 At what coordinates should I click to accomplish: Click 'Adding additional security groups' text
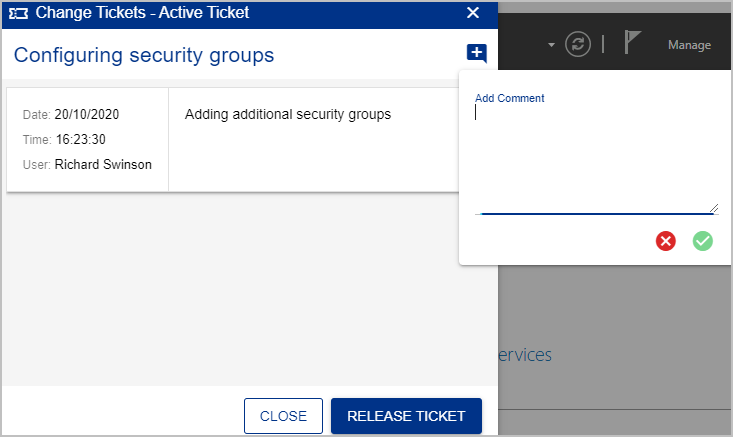(287, 115)
